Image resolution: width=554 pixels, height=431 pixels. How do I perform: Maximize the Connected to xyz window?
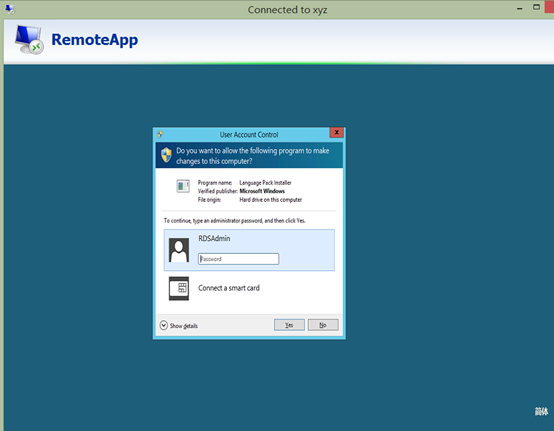coord(536,7)
